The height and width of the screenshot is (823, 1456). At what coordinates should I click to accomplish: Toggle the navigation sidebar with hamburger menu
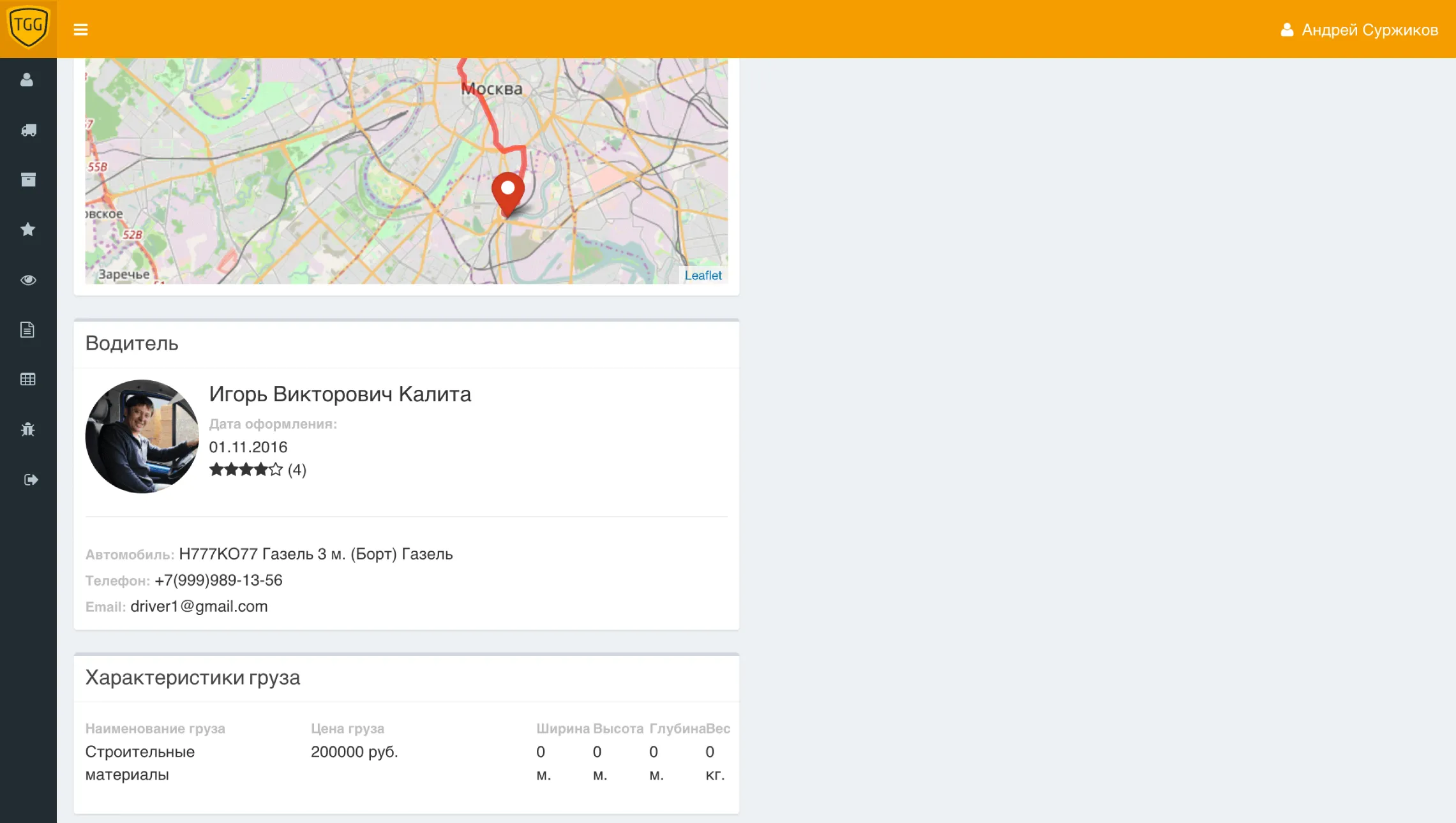point(81,29)
